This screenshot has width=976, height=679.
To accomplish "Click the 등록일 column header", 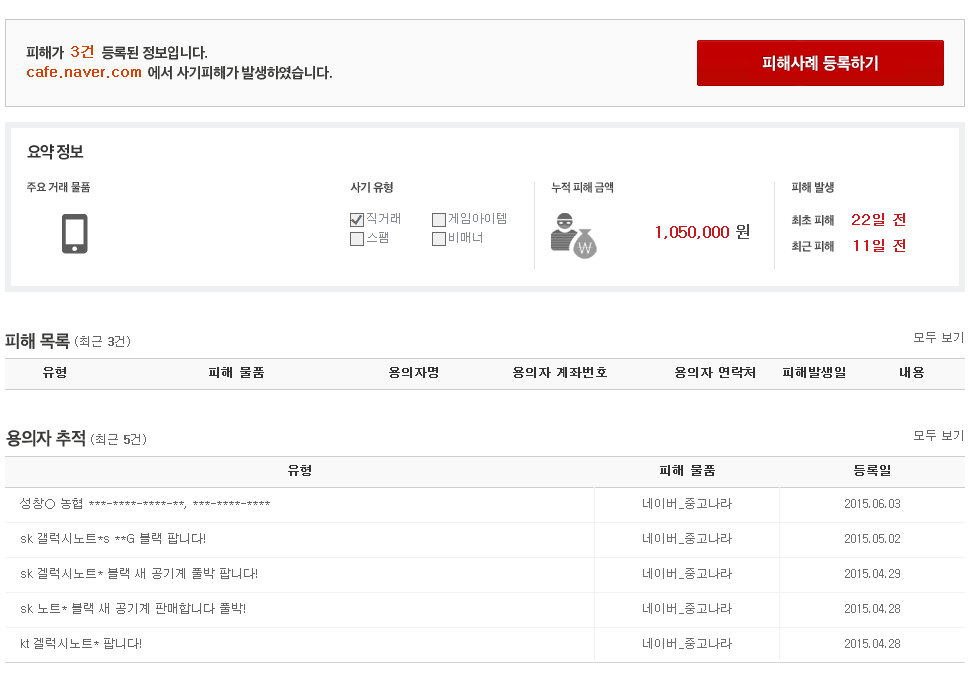I will (x=872, y=471).
